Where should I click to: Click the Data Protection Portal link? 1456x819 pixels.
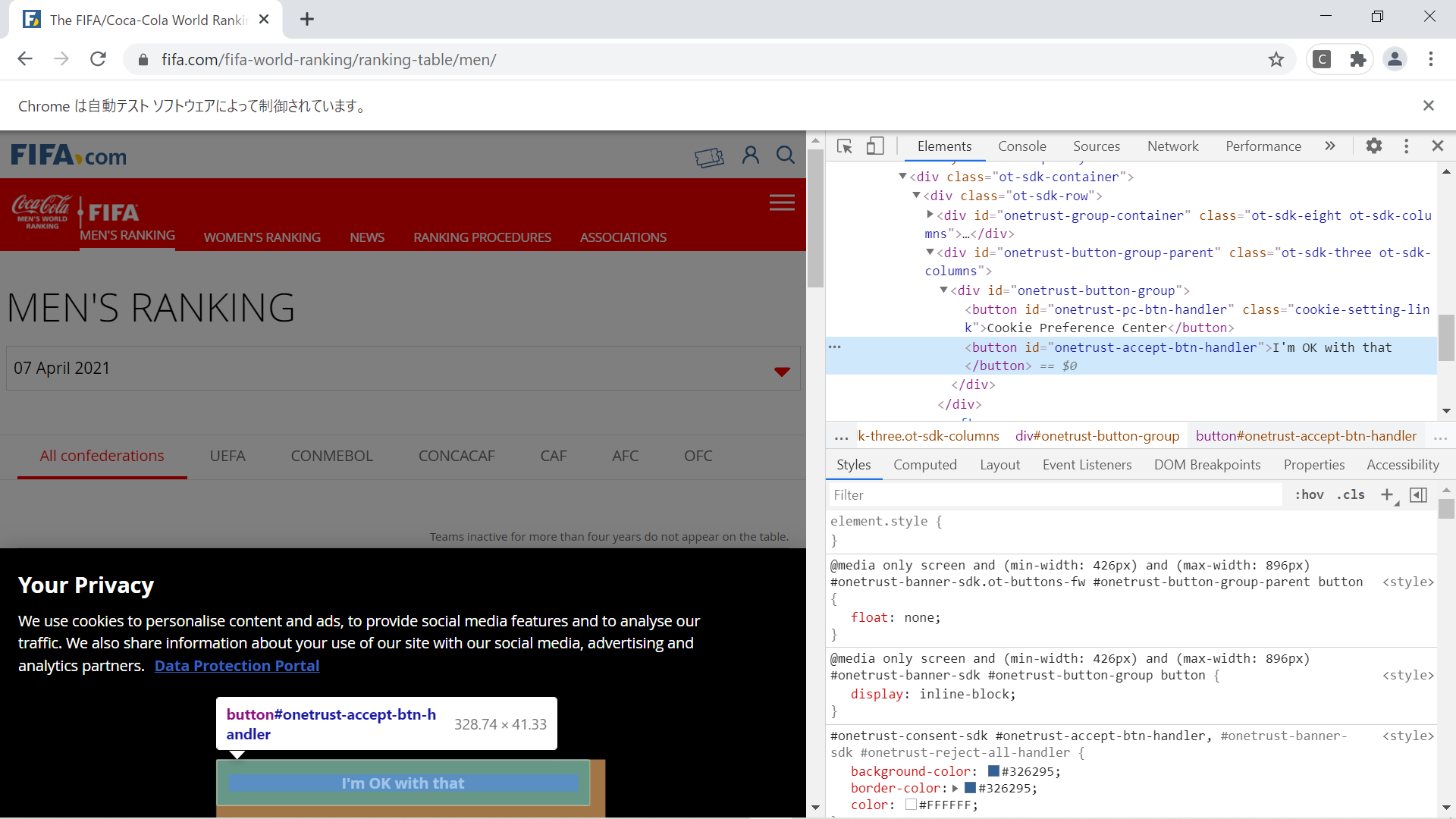click(x=237, y=665)
